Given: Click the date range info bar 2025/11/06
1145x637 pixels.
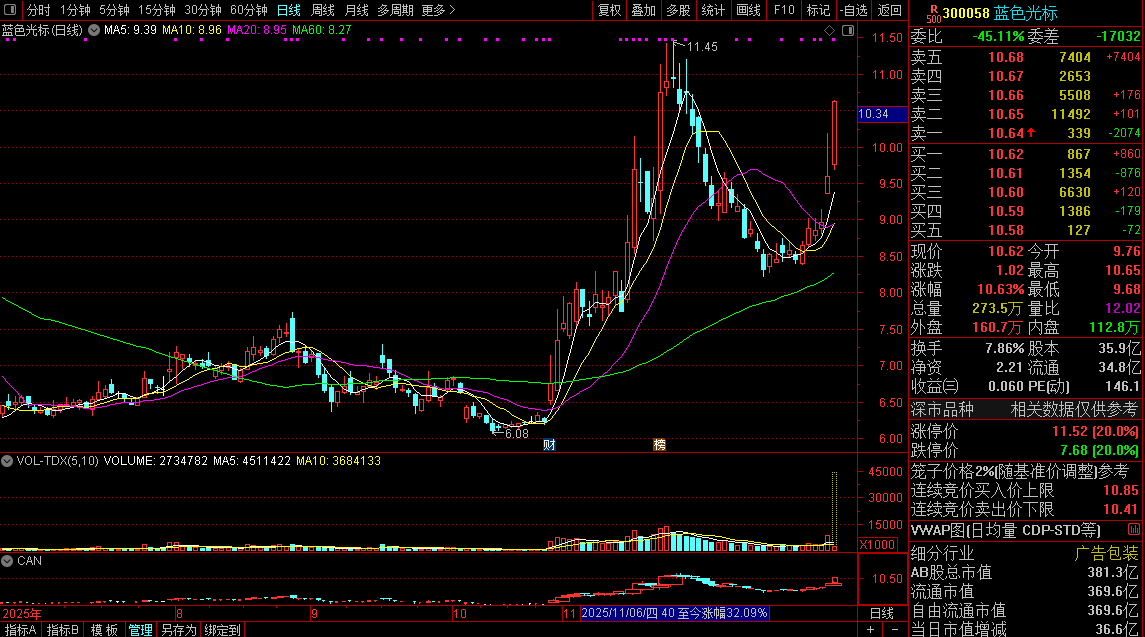Looking at the screenshot, I should click(x=674, y=614).
